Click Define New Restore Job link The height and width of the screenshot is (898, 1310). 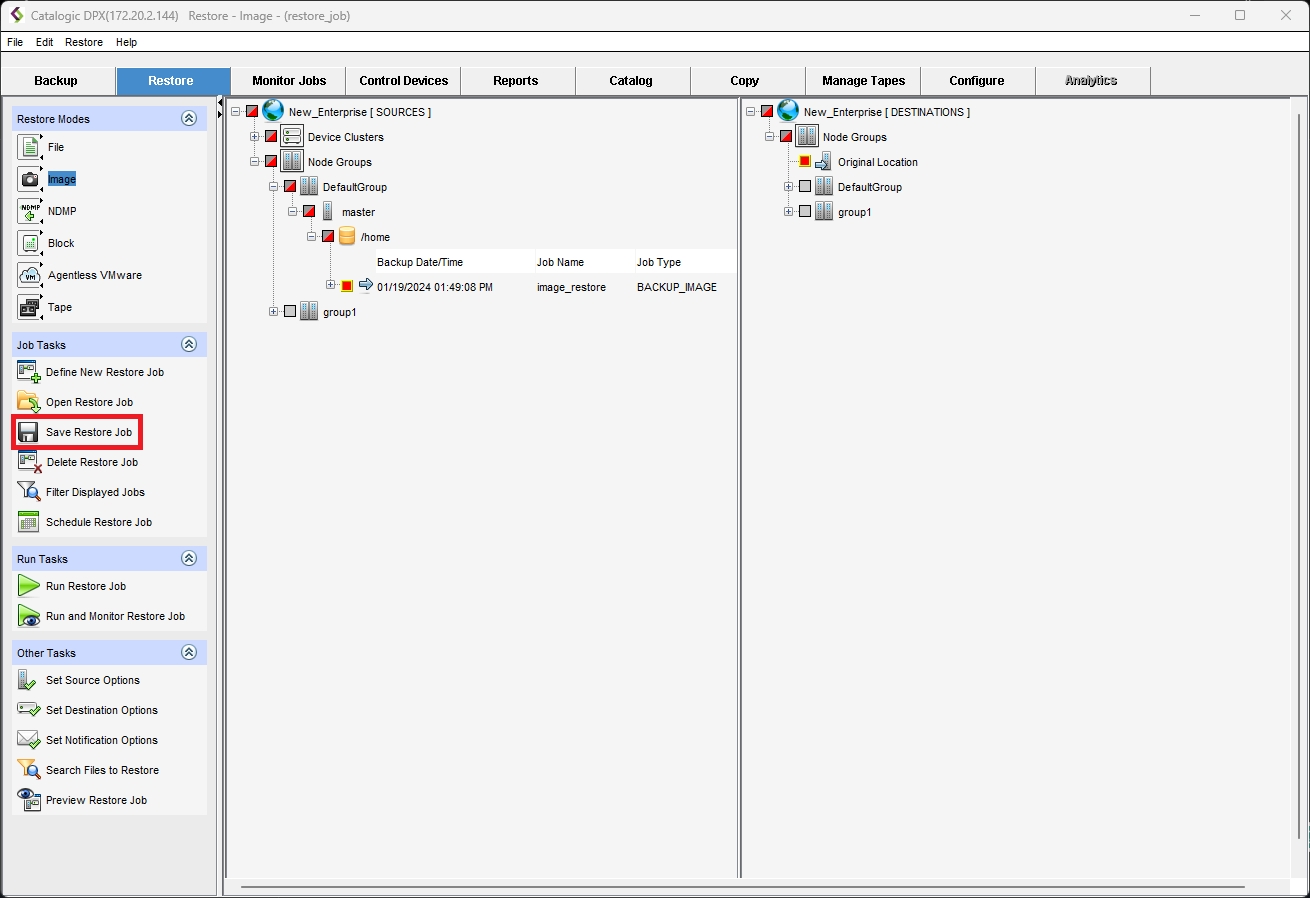pos(104,372)
